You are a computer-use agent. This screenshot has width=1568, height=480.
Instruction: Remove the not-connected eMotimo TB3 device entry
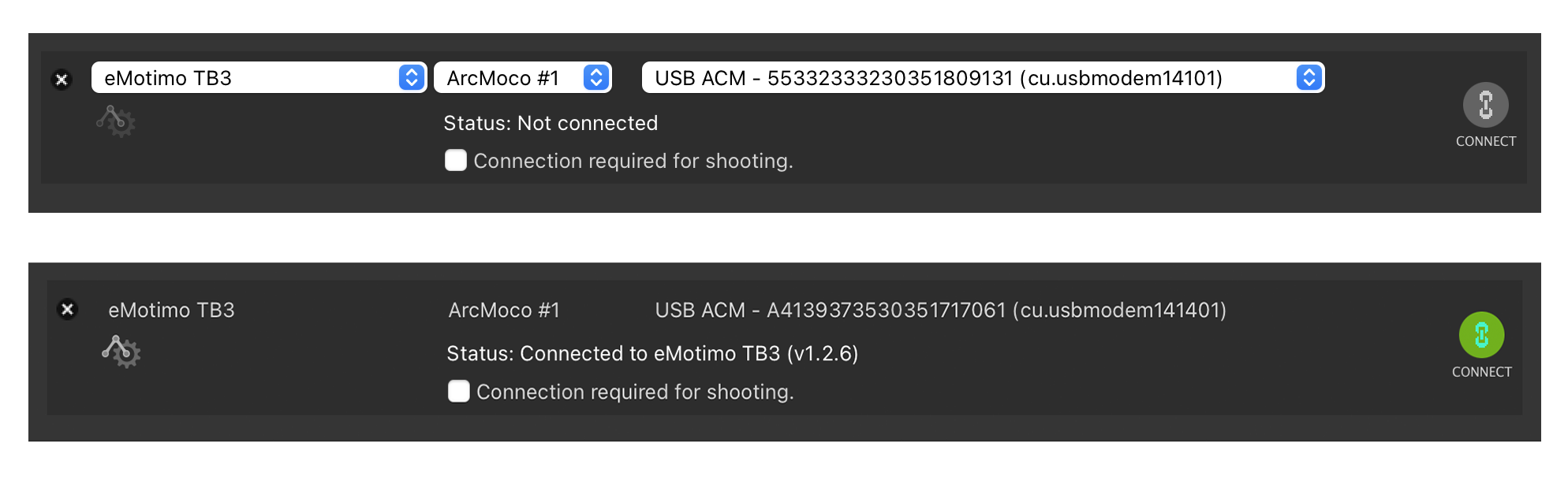click(62, 80)
